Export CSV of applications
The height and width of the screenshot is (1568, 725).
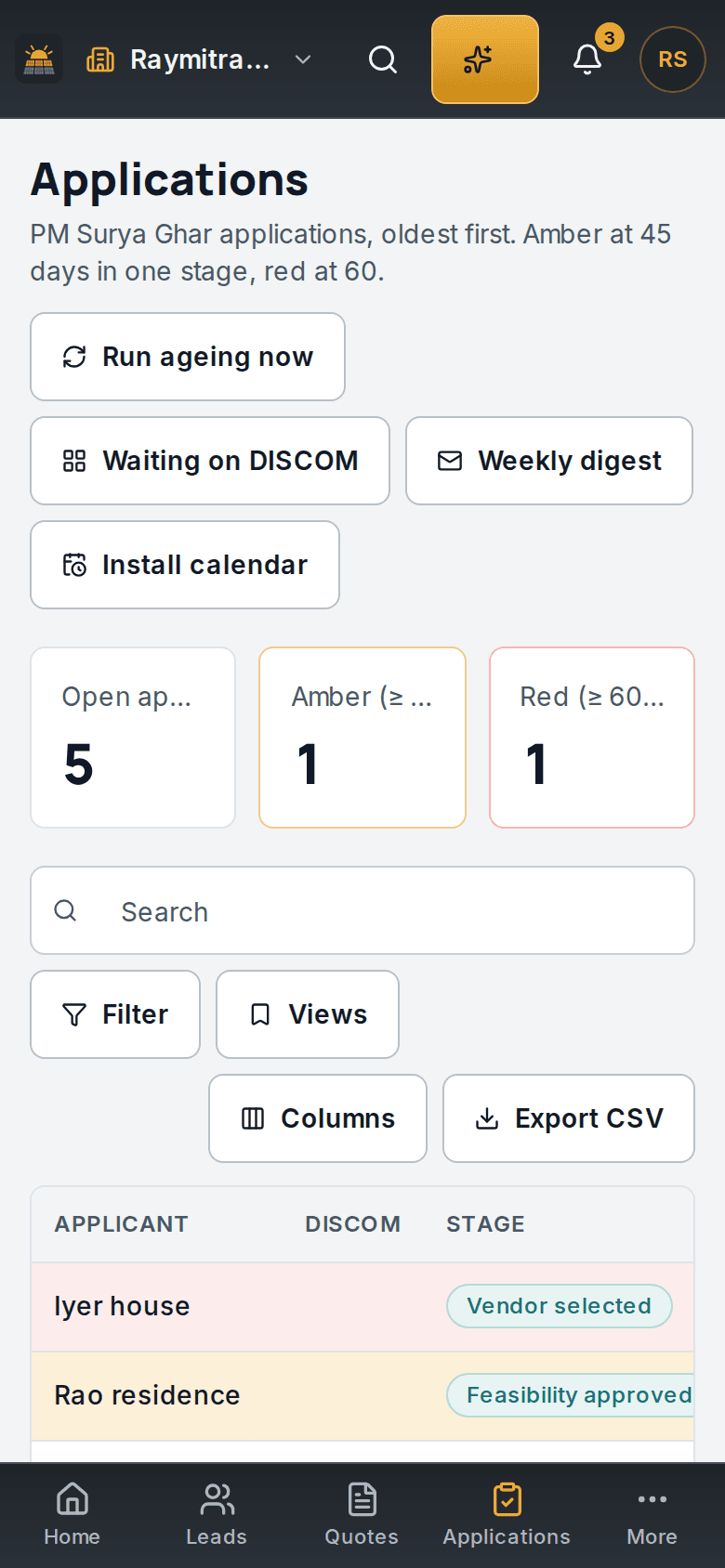coord(569,1118)
